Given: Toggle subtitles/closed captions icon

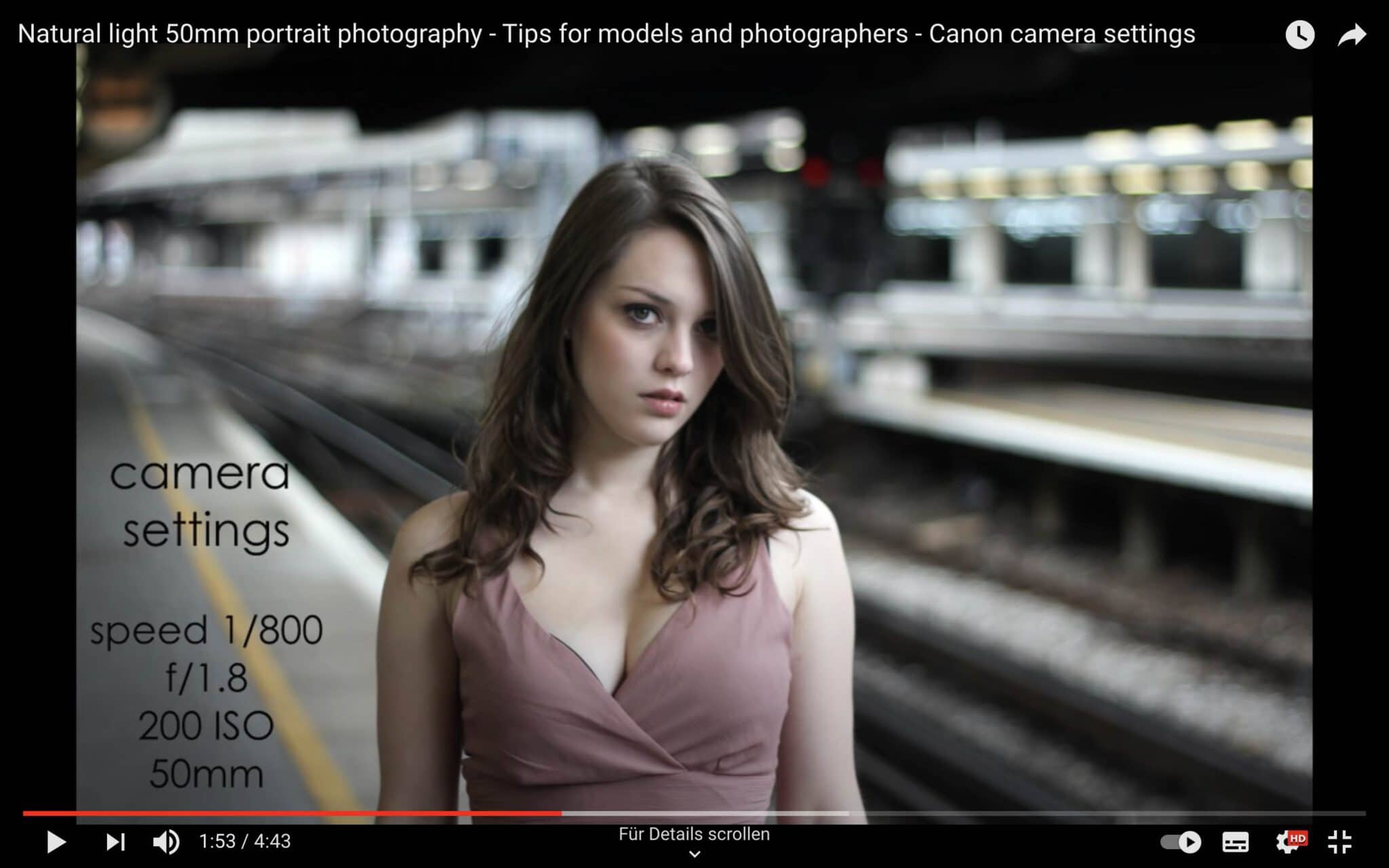Looking at the screenshot, I should click(x=1235, y=842).
